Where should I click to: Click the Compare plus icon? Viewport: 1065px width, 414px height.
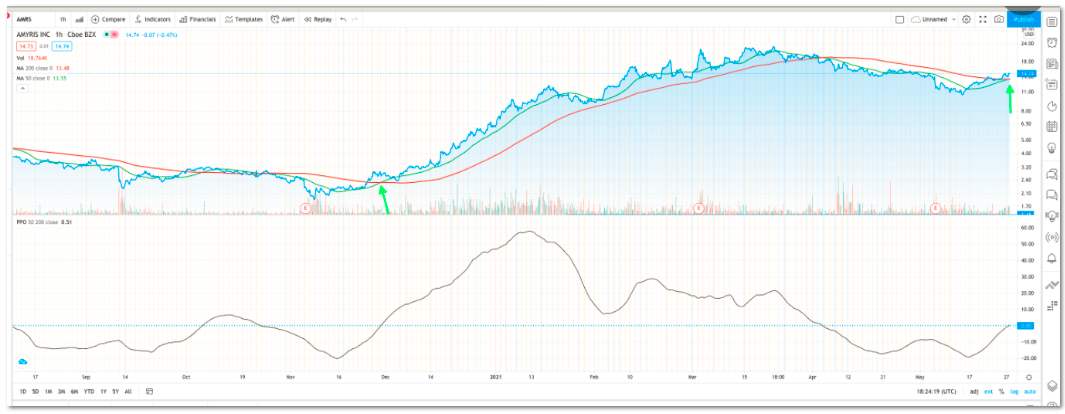[x=95, y=19]
